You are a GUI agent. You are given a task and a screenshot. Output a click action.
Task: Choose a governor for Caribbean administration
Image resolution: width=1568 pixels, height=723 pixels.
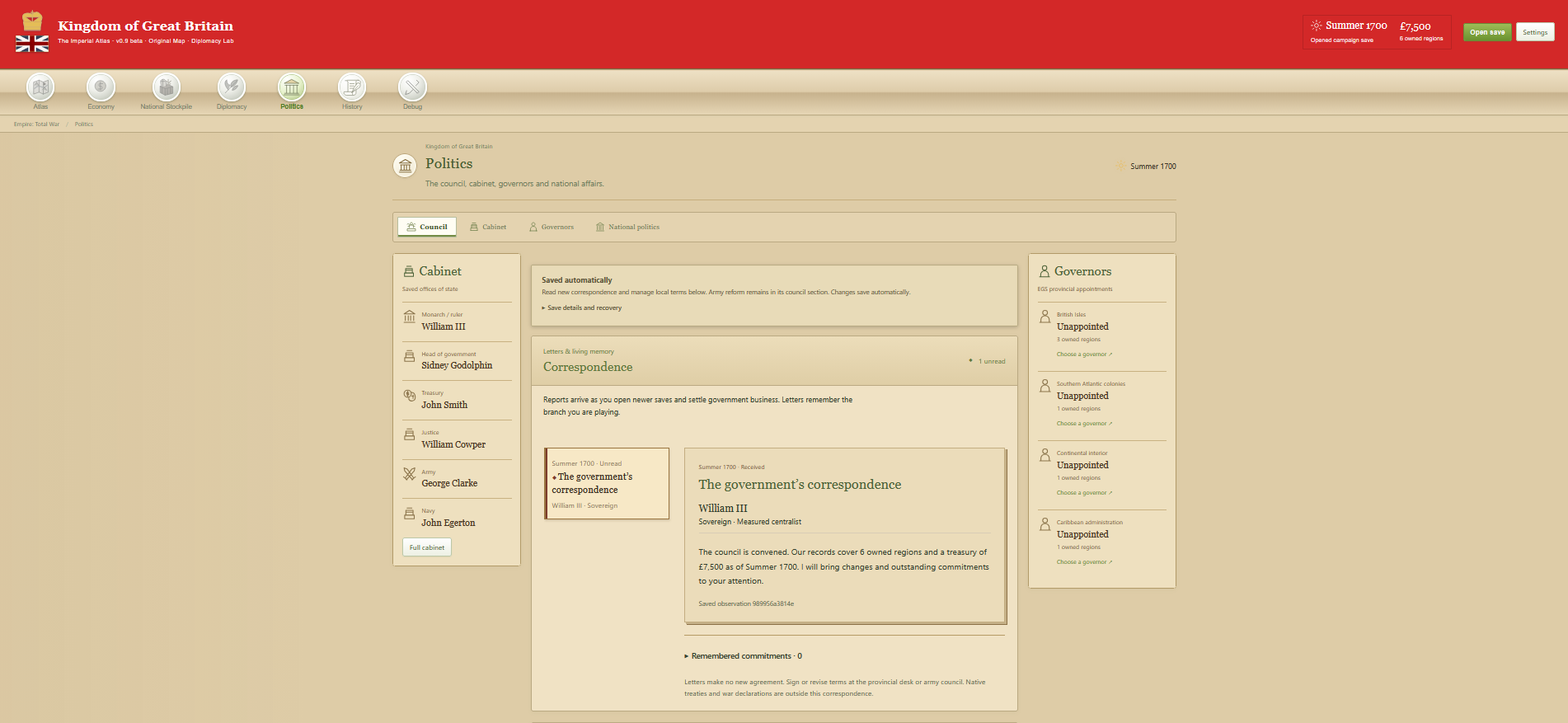tap(1084, 562)
